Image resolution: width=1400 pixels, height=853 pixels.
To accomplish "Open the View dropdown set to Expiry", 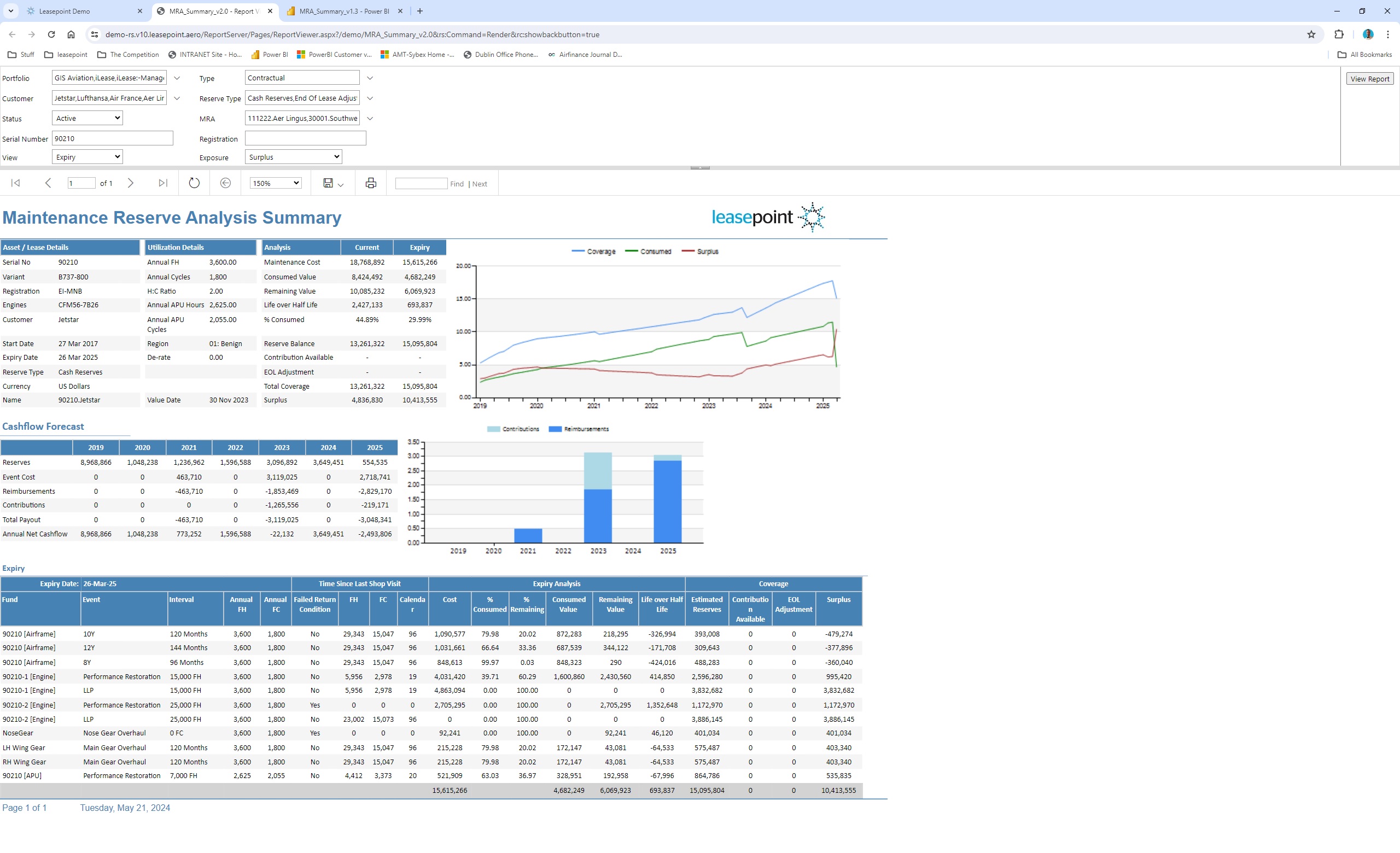I will click(x=87, y=157).
